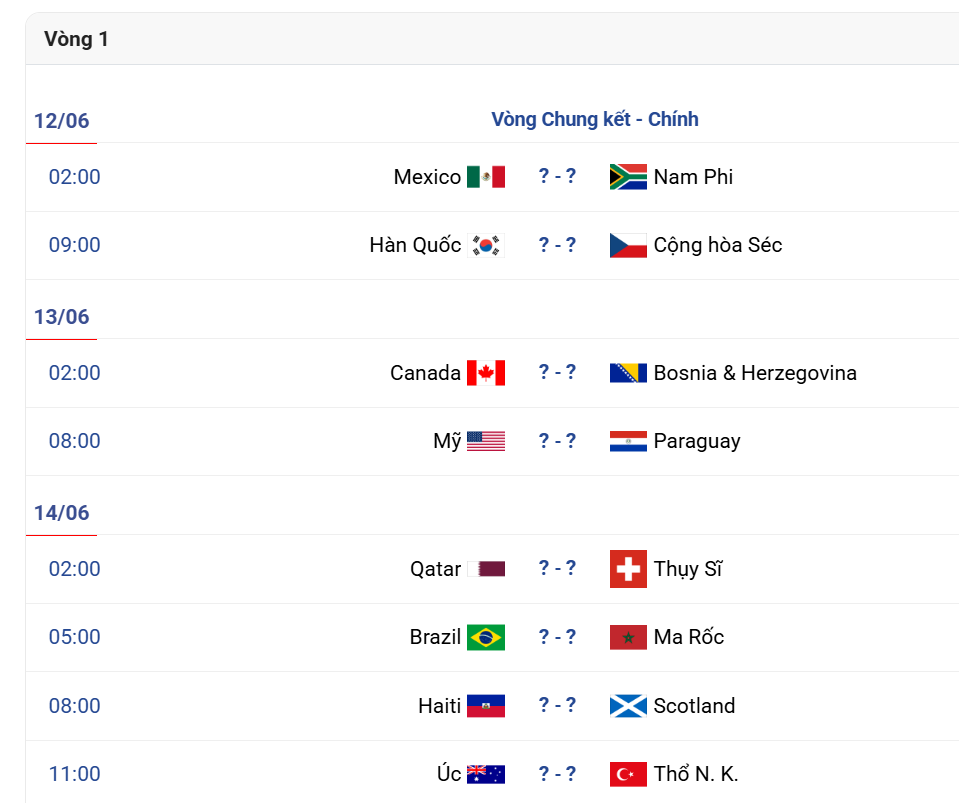Click the Thụy Sĩ flag icon

coord(628,569)
